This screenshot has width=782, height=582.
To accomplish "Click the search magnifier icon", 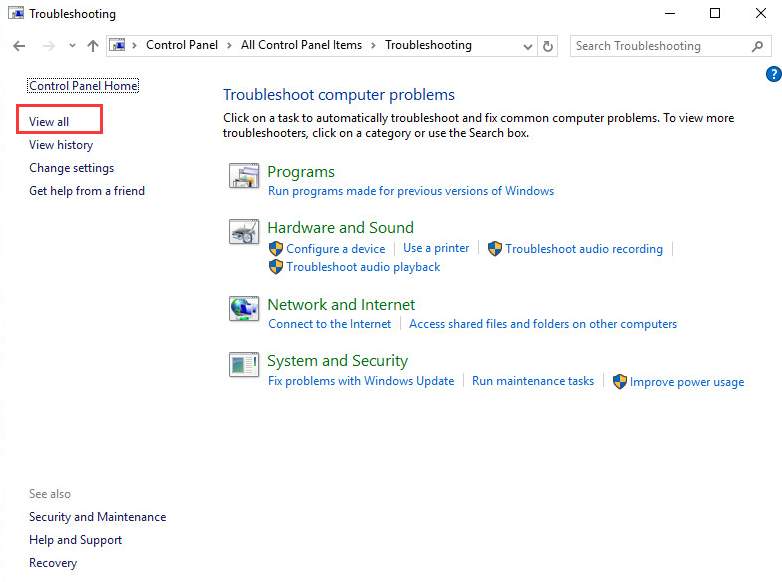I will click(x=757, y=46).
